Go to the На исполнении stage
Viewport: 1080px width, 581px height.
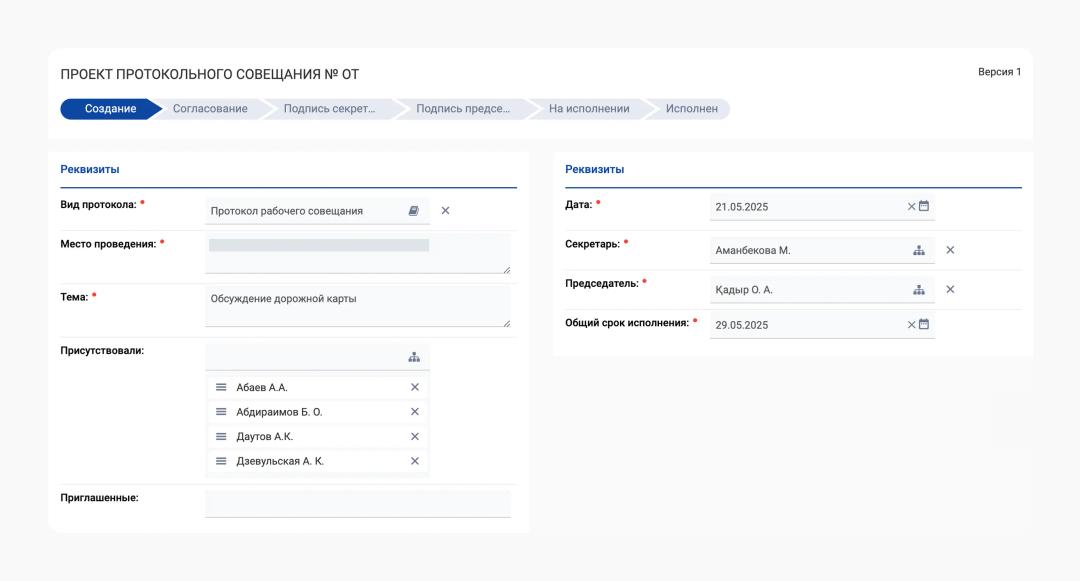tap(589, 109)
